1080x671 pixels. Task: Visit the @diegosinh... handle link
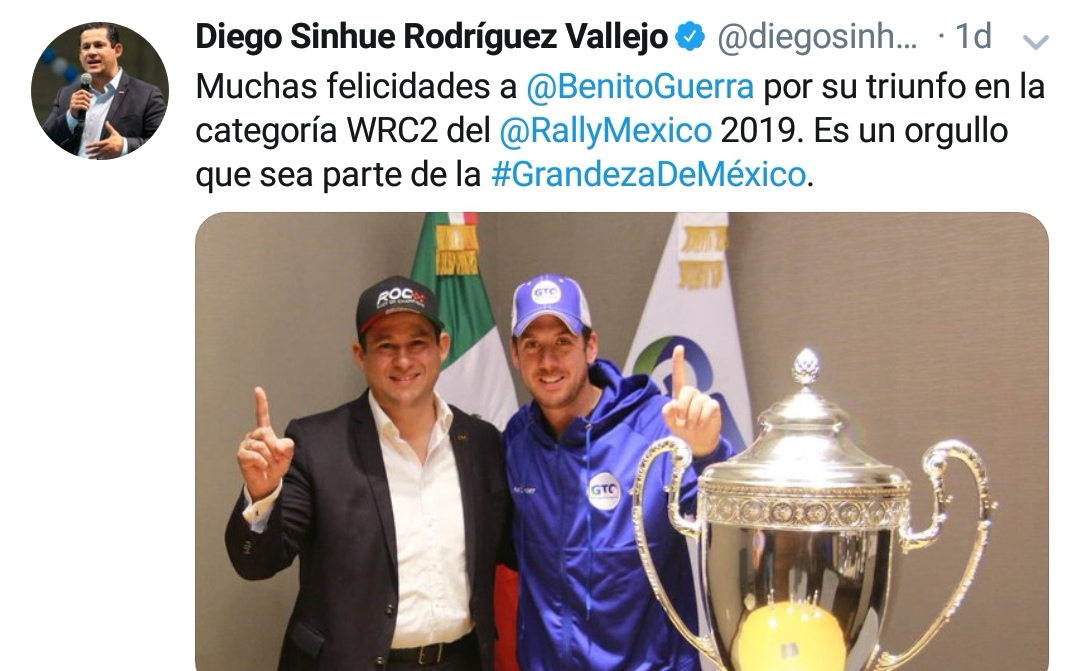pos(818,37)
